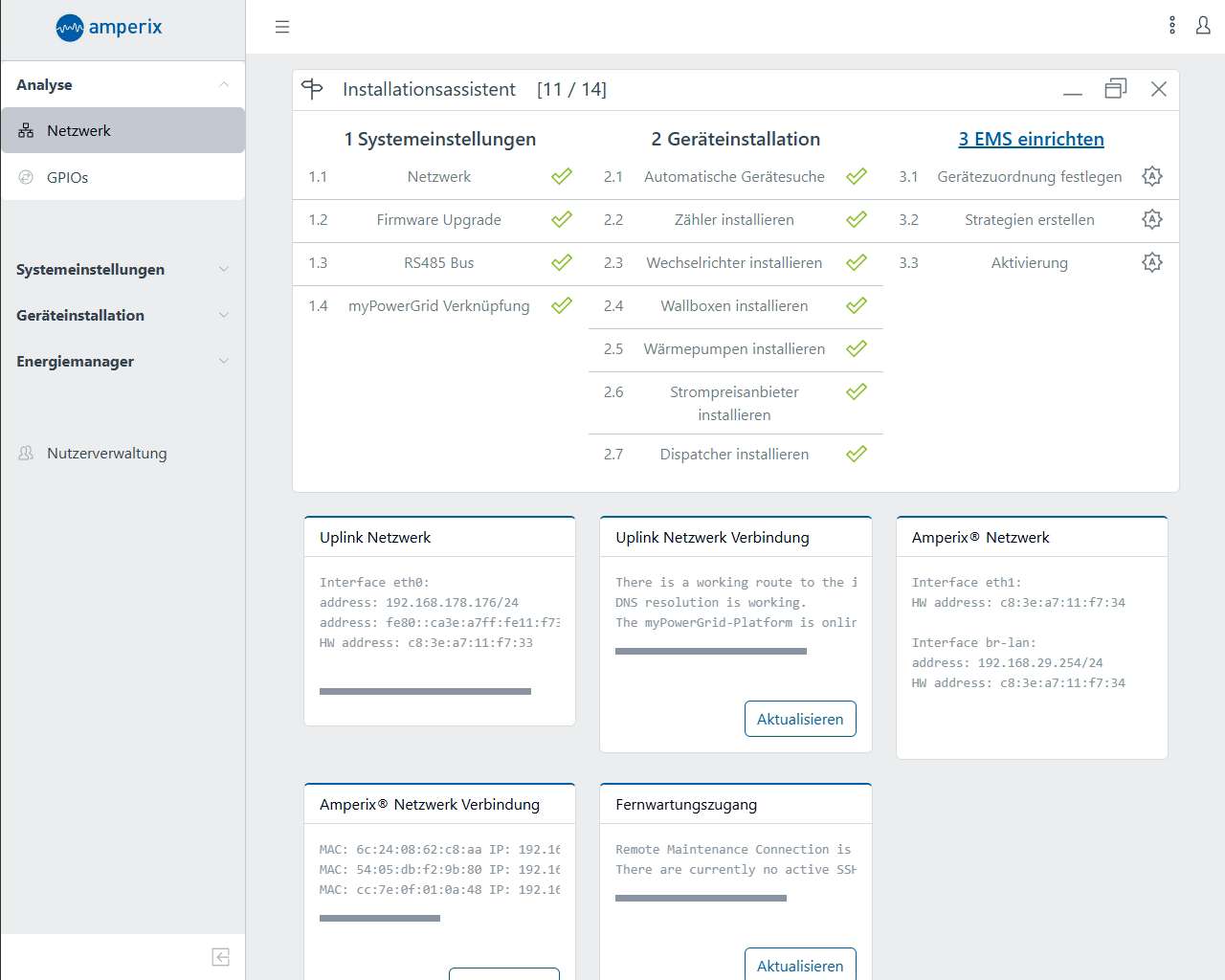Open step 2.1 Automatische Gerätesuche
This screenshot has height=980, width=1225.
[734, 176]
